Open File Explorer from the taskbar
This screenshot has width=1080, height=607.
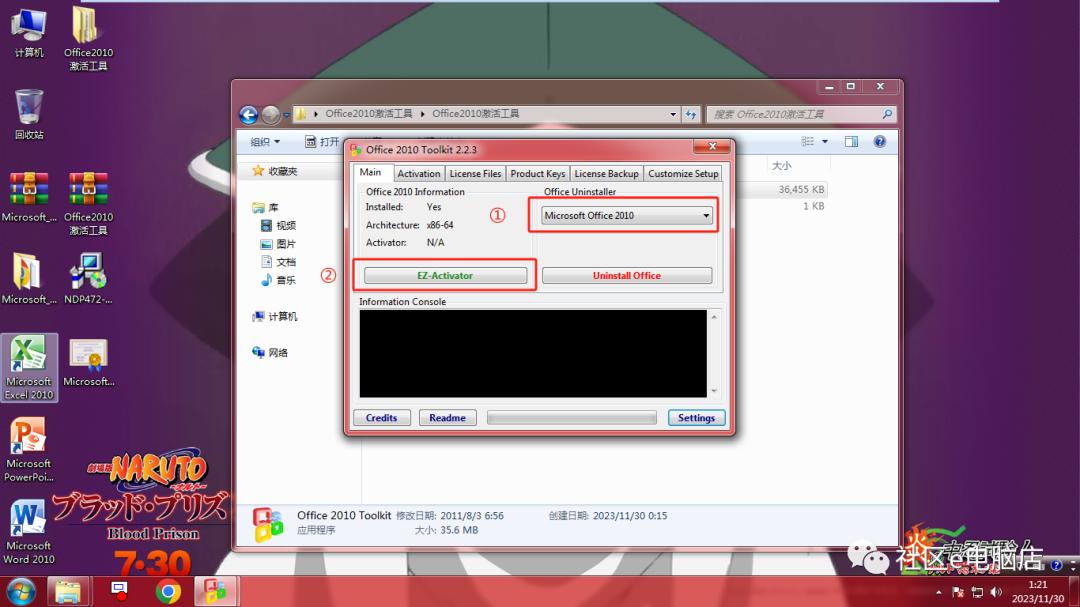[x=68, y=592]
